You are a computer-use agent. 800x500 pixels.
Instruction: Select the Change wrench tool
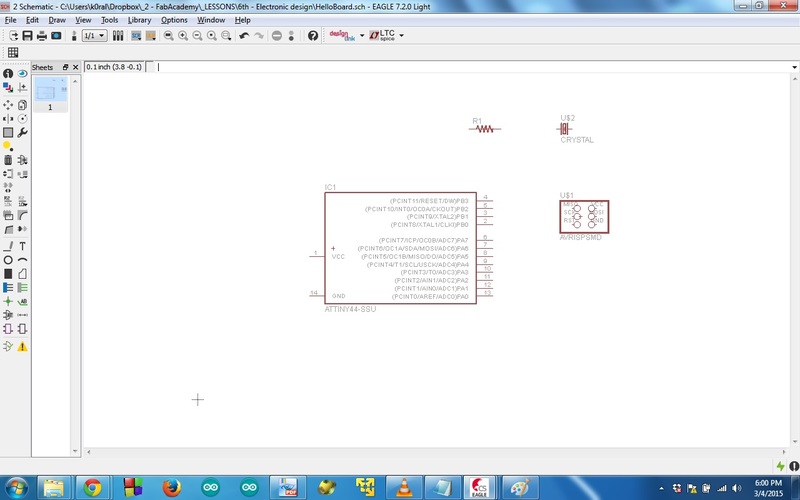pos(22,133)
